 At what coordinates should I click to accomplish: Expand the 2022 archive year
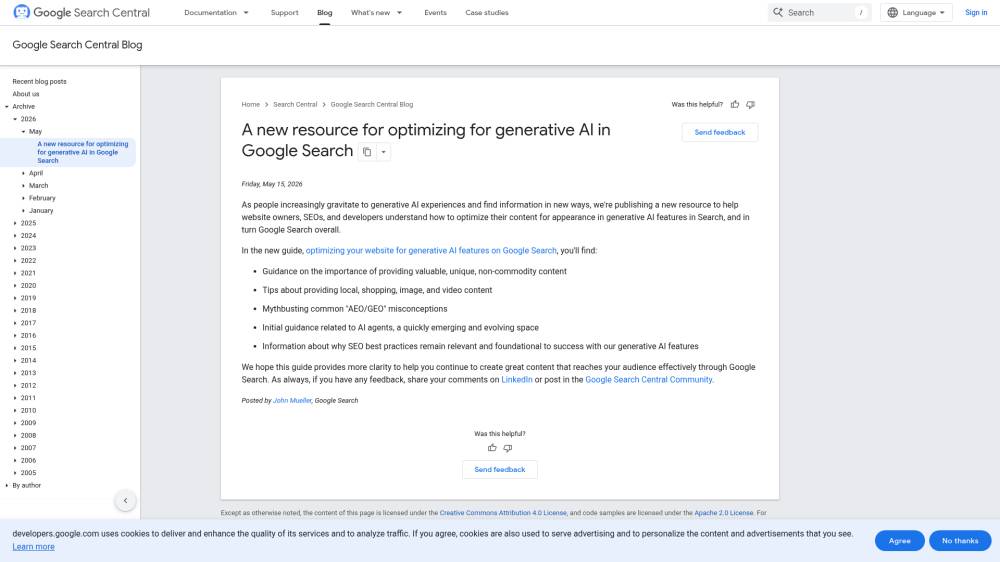(15, 260)
